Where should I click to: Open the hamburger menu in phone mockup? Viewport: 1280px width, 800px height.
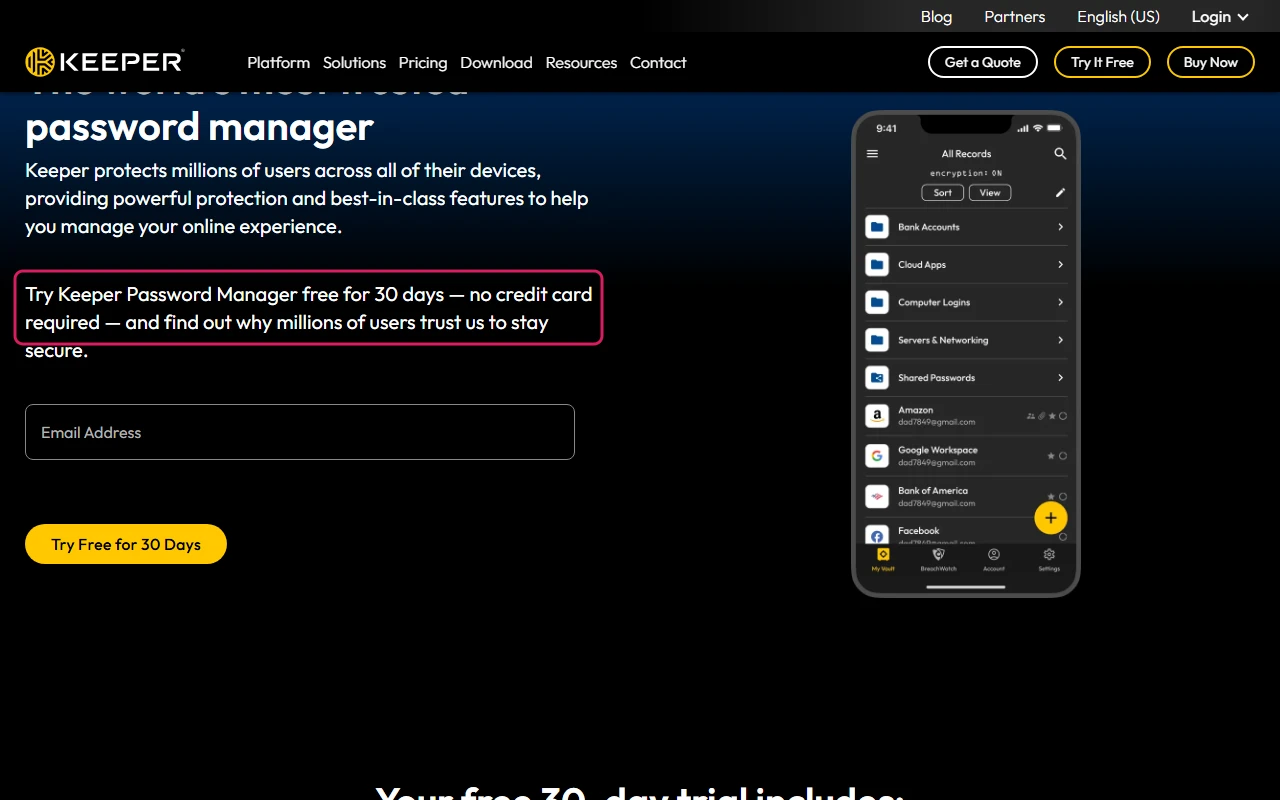872,154
